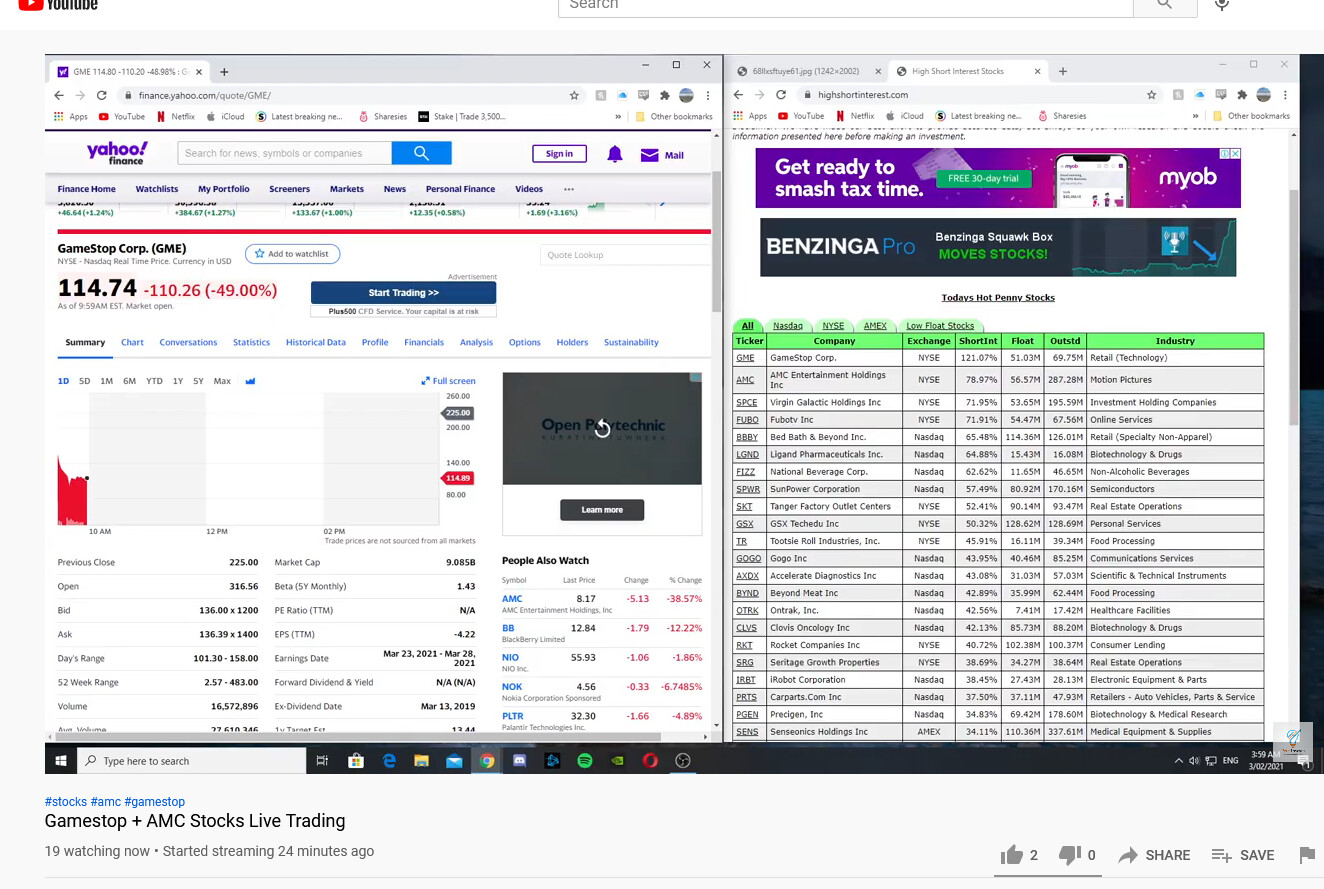Add GME to watchlist
Viewport: 1324px width, 889px height.
(x=292, y=254)
